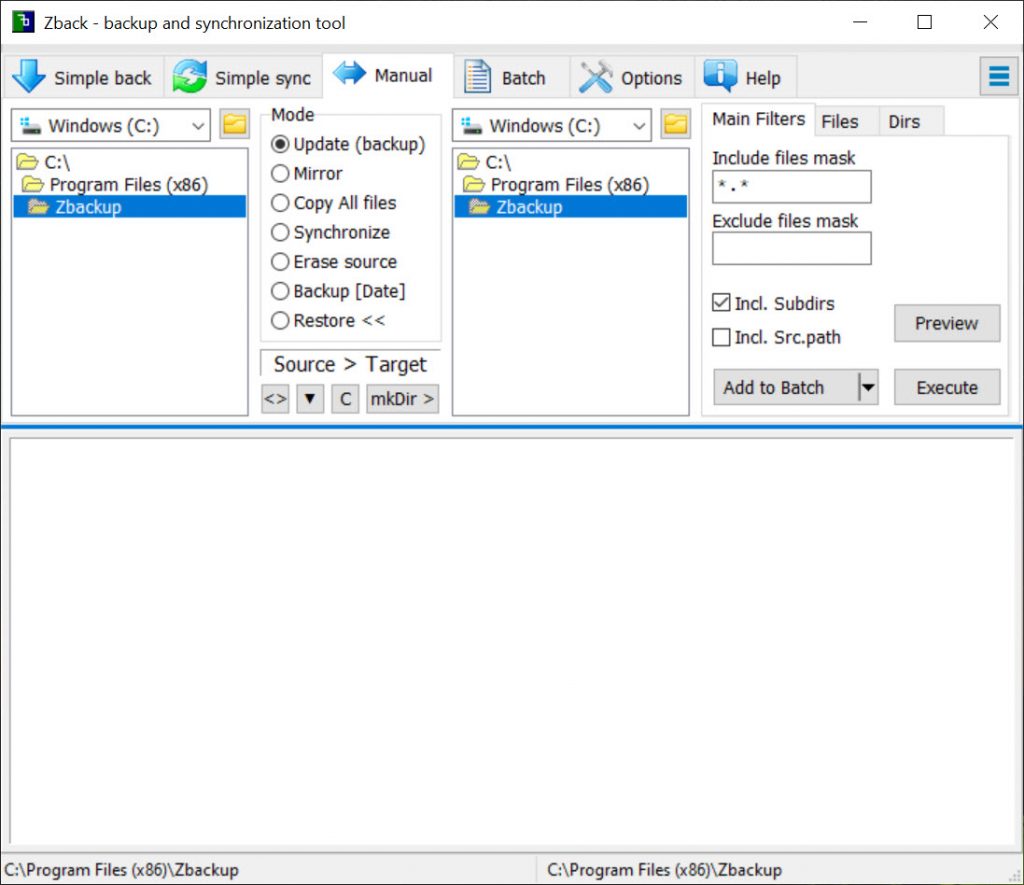Click the empty log output area
1024x885 pixels.
[512, 640]
